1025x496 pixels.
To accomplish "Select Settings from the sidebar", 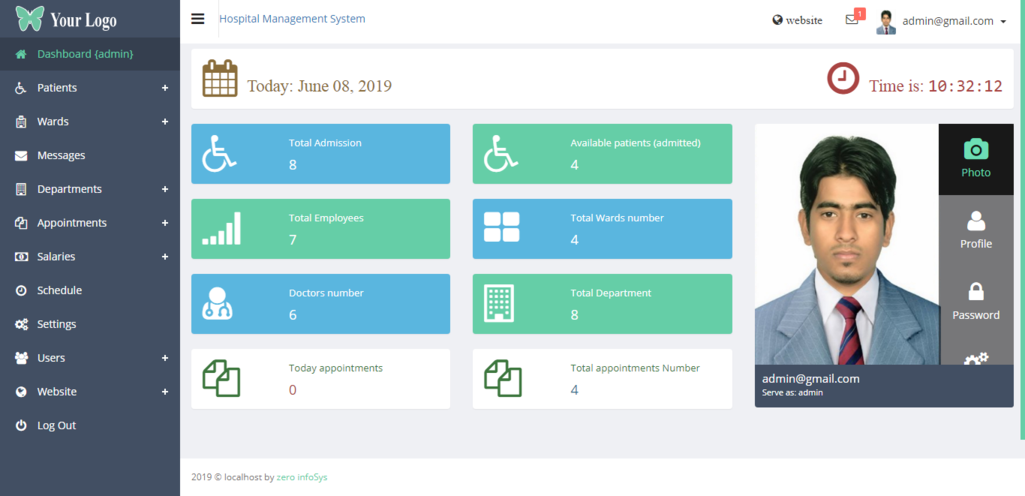I will (x=56, y=324).
